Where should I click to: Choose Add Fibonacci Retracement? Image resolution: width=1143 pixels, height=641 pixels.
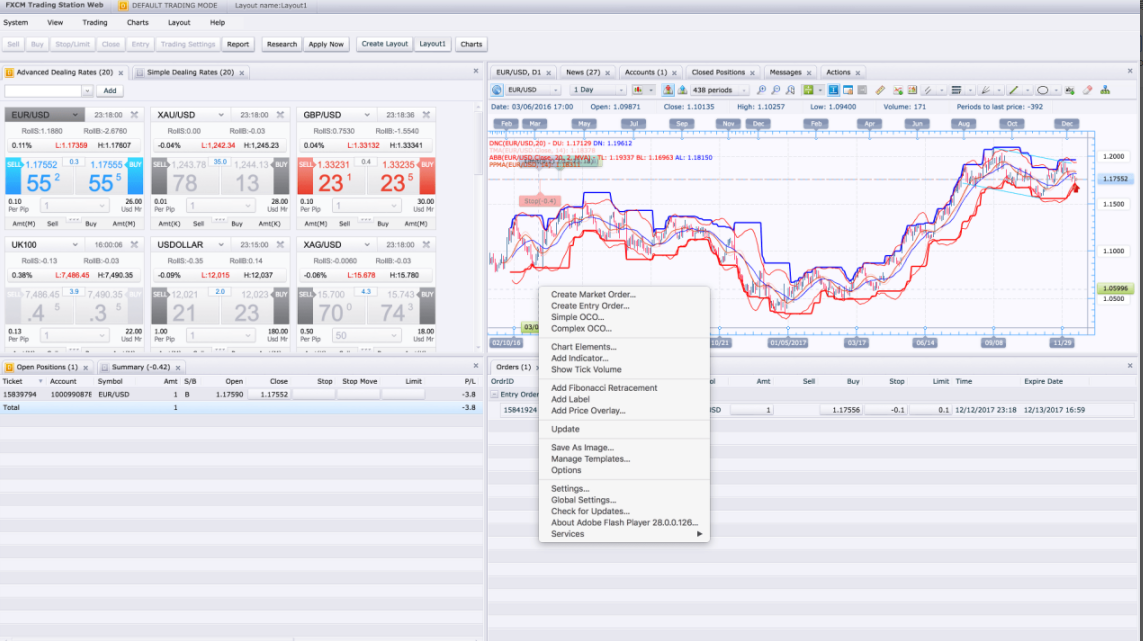pyautogui.click(x=604, y=388)
